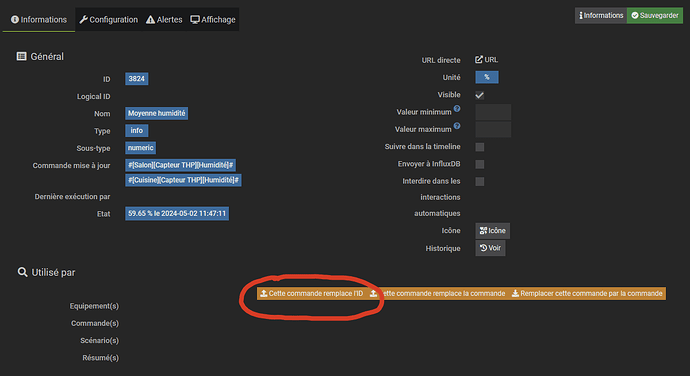Click the Utilisé par search icon
690x376 pixels.
22,272
